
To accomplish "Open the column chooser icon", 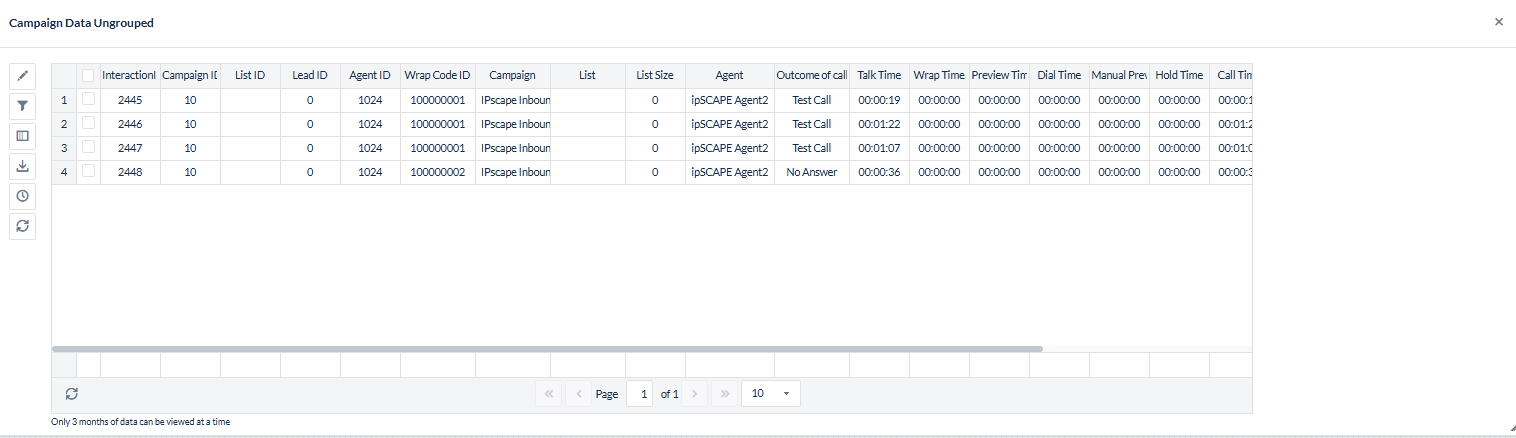I will (x=22, y=135).
